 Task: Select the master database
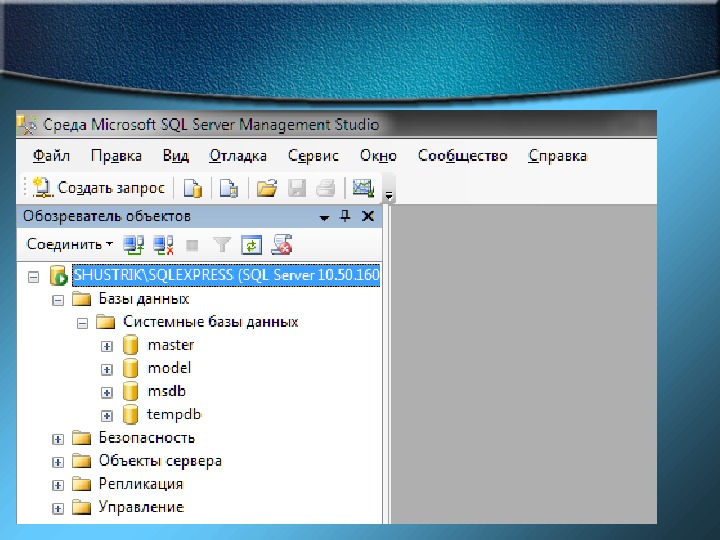tap(171, 345)
